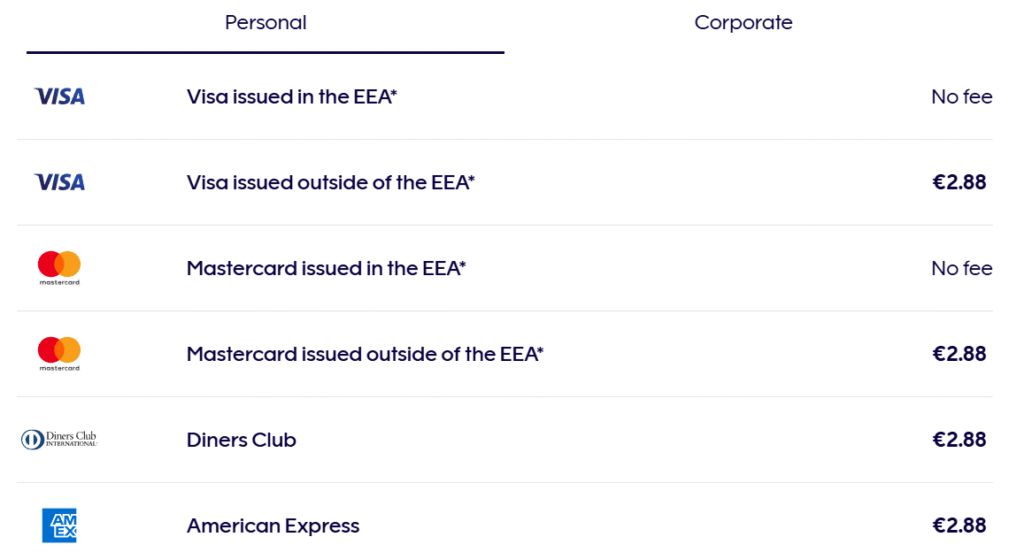
Task: Click 'Mastercard issued outside of the EEA*' text
Action: [x=365, y=354]
